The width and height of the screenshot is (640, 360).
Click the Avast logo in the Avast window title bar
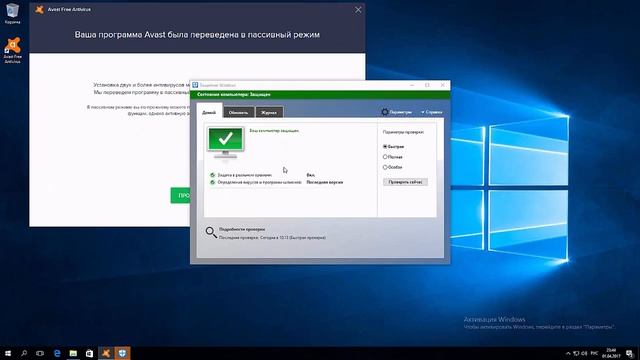tap(39, 9)
